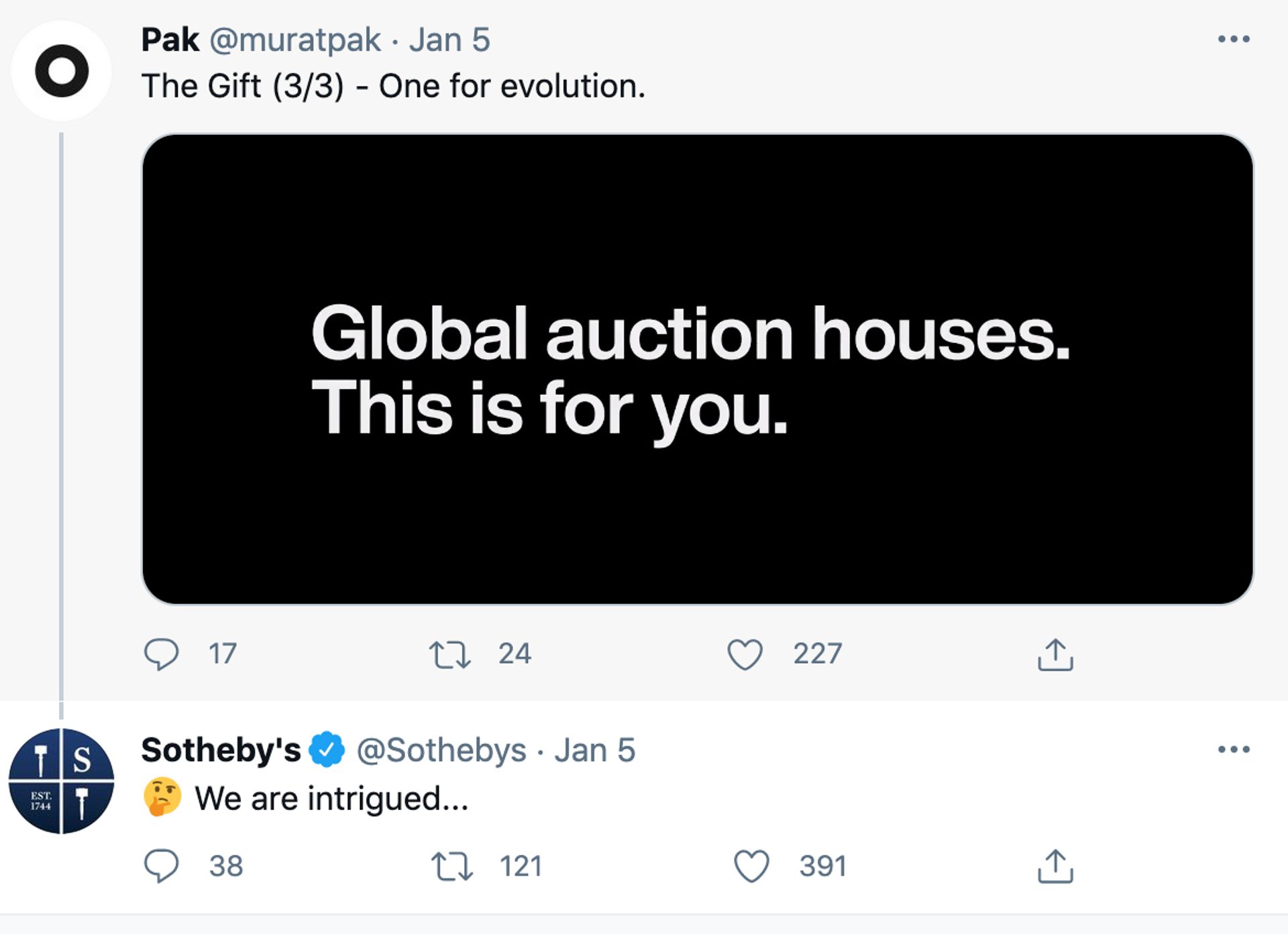Viewport: 1288px width, 934px height.
Task: Open more options on Pak's tweet
Action: (1234, 39)
